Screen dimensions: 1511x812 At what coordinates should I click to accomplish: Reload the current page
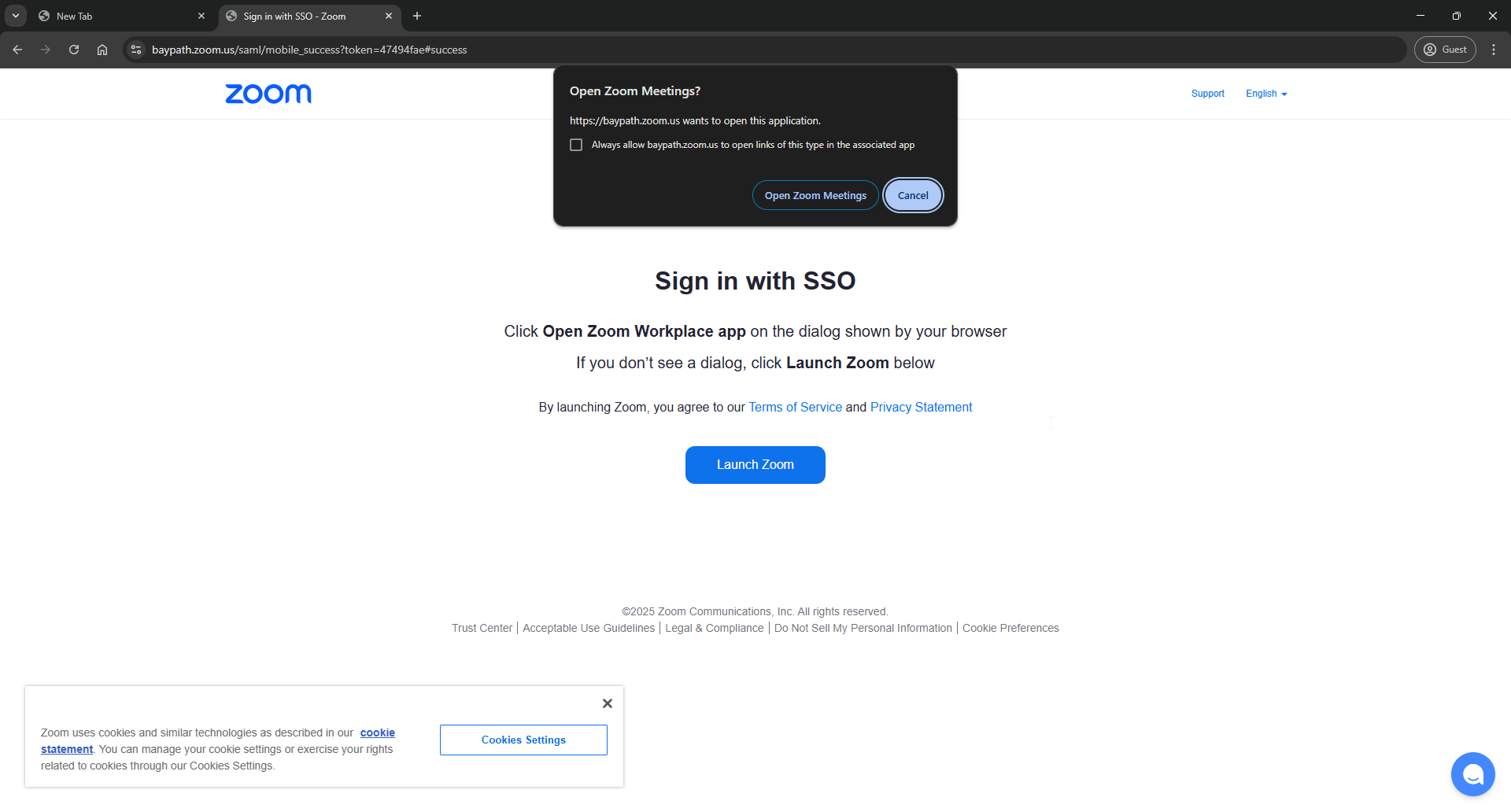tap(74, 50)
